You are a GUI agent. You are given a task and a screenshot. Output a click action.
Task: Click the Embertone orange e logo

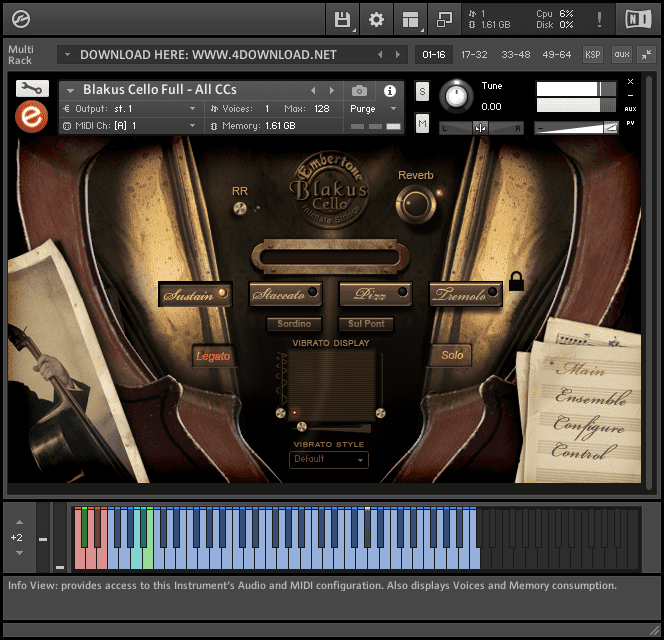click(x=31, y=116)
